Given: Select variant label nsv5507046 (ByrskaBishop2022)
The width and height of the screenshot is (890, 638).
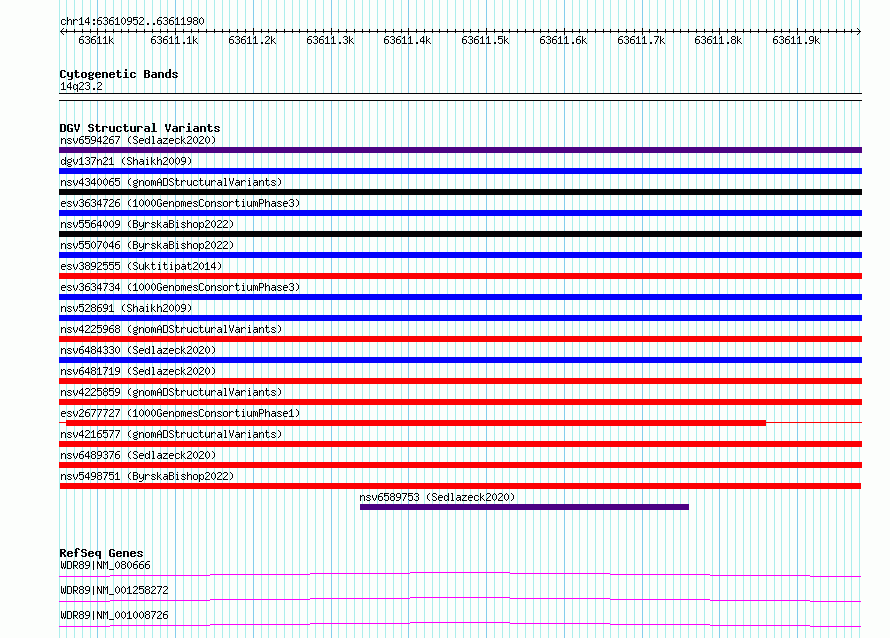Looking at the screenshot, I should [147, 245].
